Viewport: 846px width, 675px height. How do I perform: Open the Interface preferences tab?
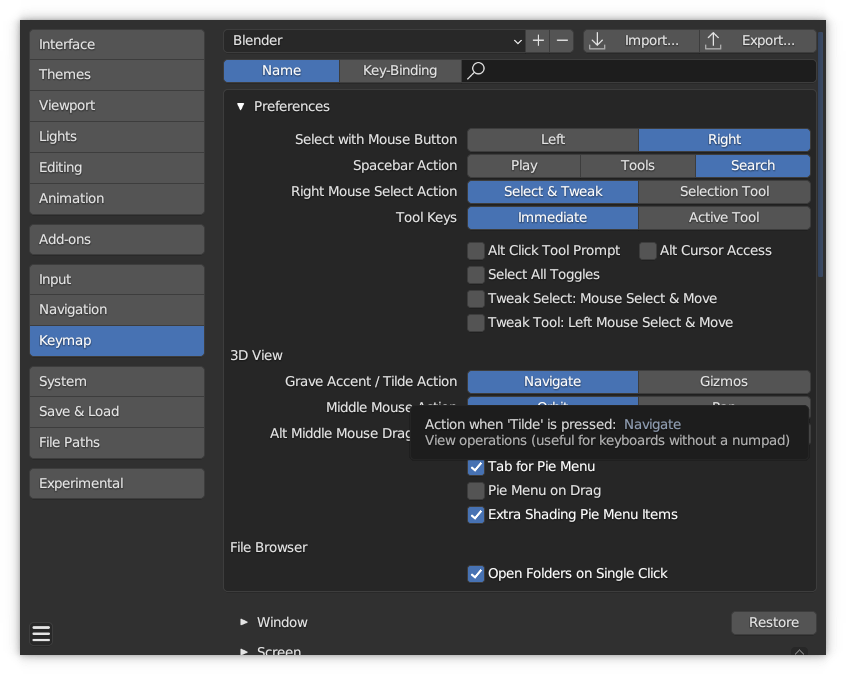(x=117, y=44)
